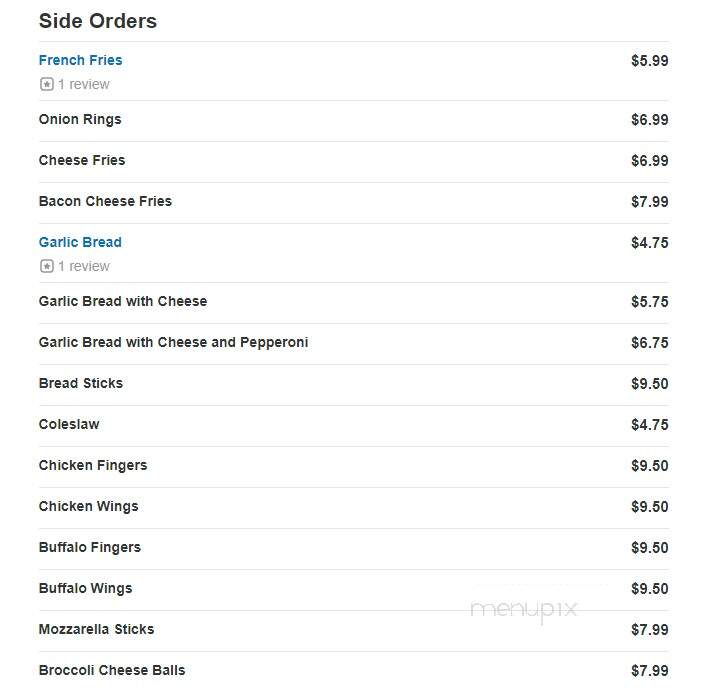Click the Side Orders heading

98,21
